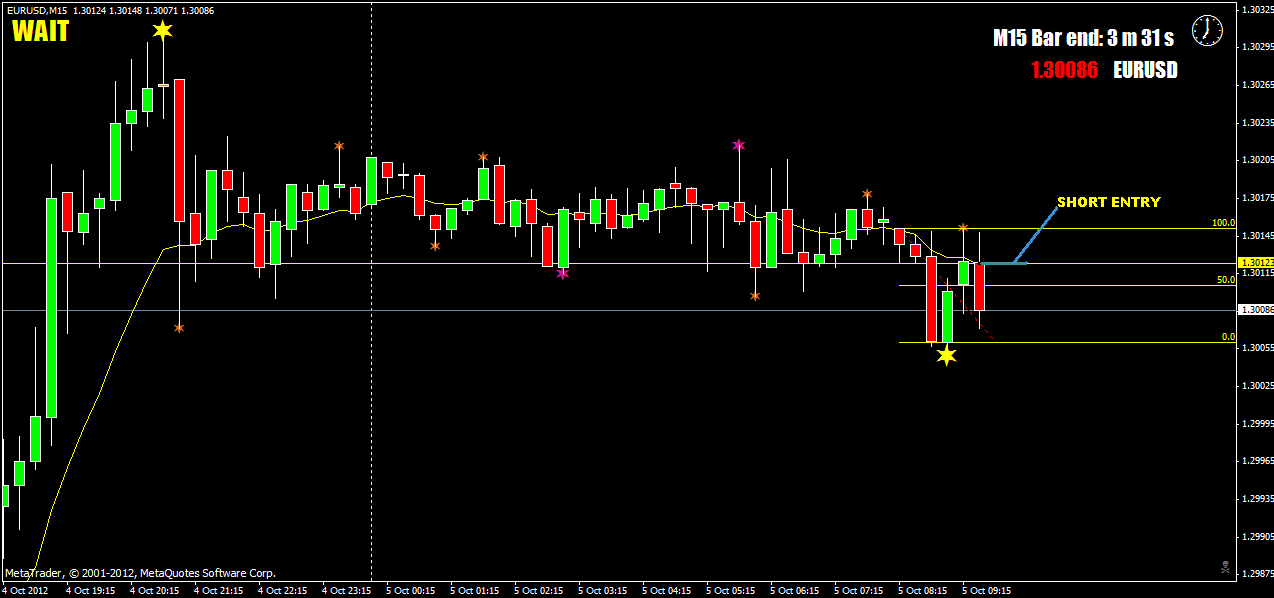The width and height of the screenshot is (1274, 598).
Task: Select the orange asterisk below the 05:15 candle
Action: pos(753,296)
